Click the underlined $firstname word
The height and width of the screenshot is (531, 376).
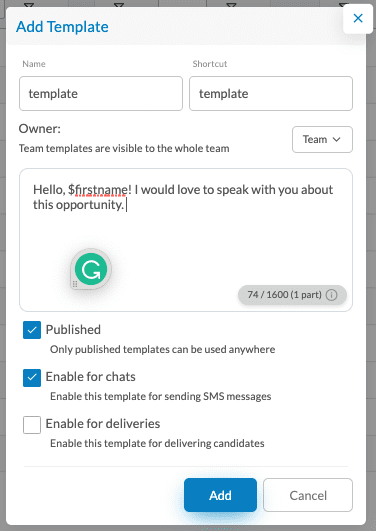pos(98,190)
